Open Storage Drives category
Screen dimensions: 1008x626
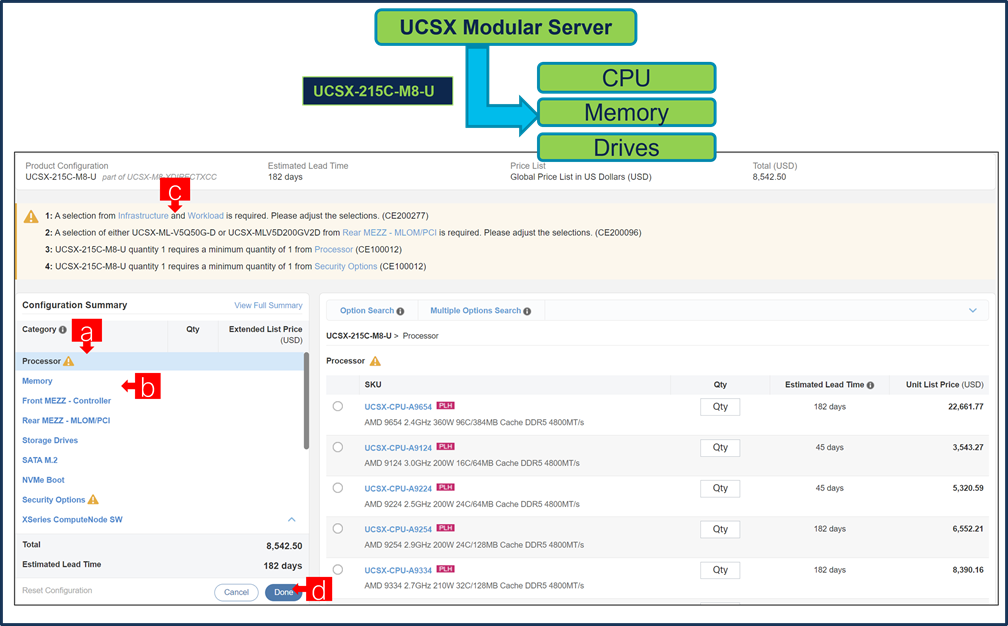pos(50,441)
